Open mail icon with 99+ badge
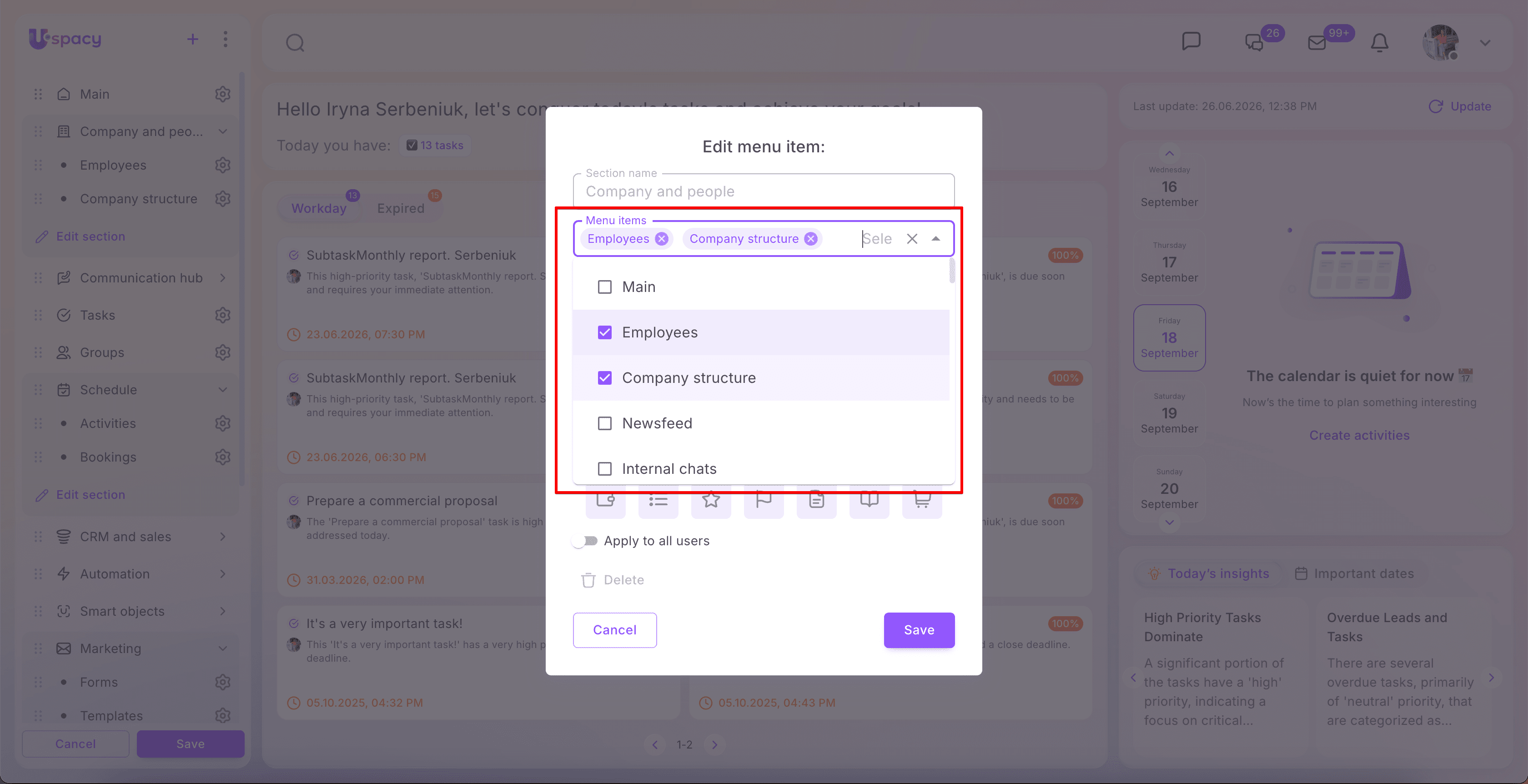 click(x=1317, y=43)
